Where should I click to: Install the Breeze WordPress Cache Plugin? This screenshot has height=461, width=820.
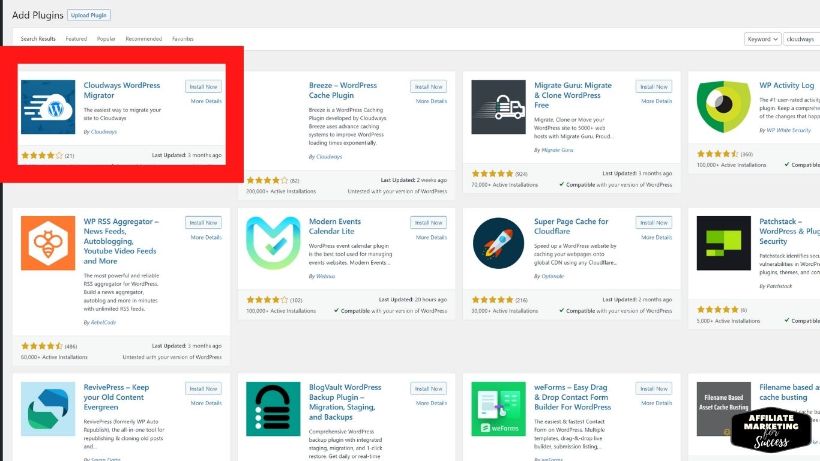click(x=428, y=87)
